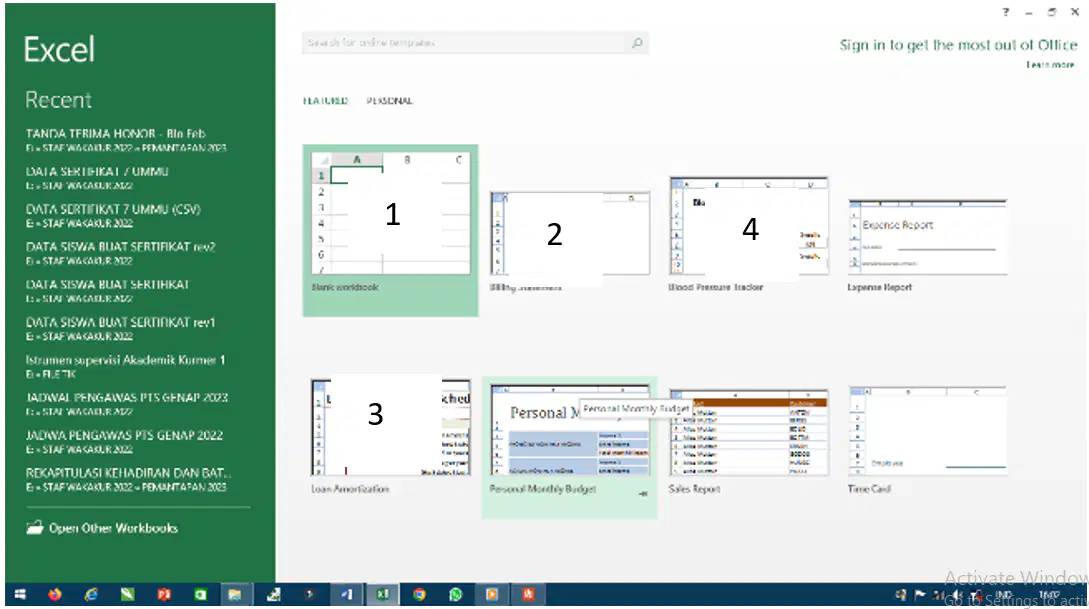Image resolution: width=1089 pixels, height=609 pixels.
Task: Open recent file TANDA TERIMA HONOR - Bln Feb
Action: (126, 140)
